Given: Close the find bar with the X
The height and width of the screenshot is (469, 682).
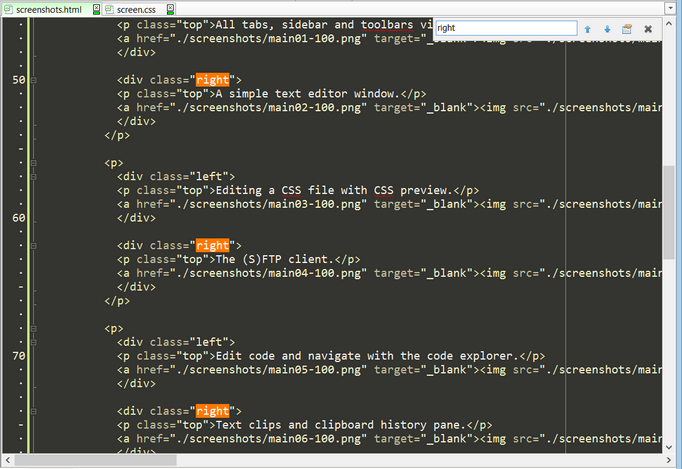Looking at the screenshot, I should point(648,29).
